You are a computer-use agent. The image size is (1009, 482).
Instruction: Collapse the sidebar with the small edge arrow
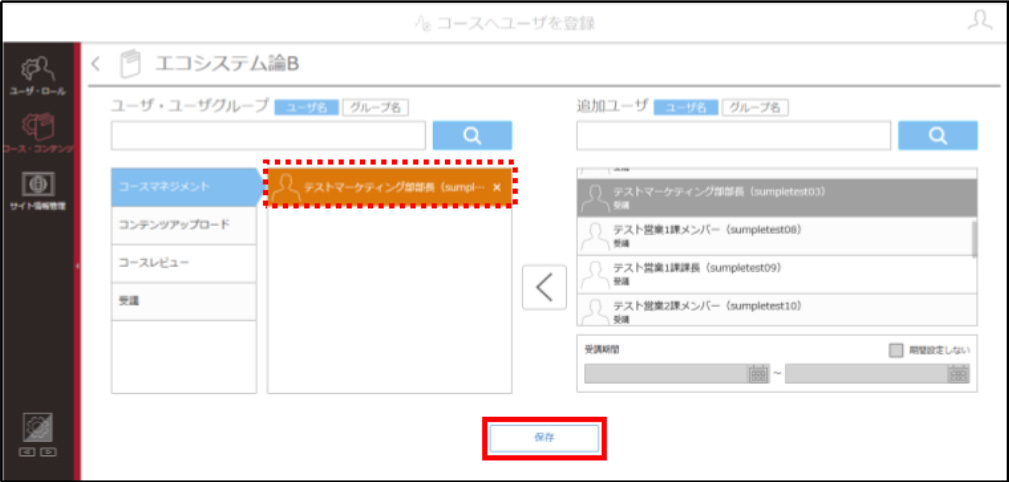[77, 265]
